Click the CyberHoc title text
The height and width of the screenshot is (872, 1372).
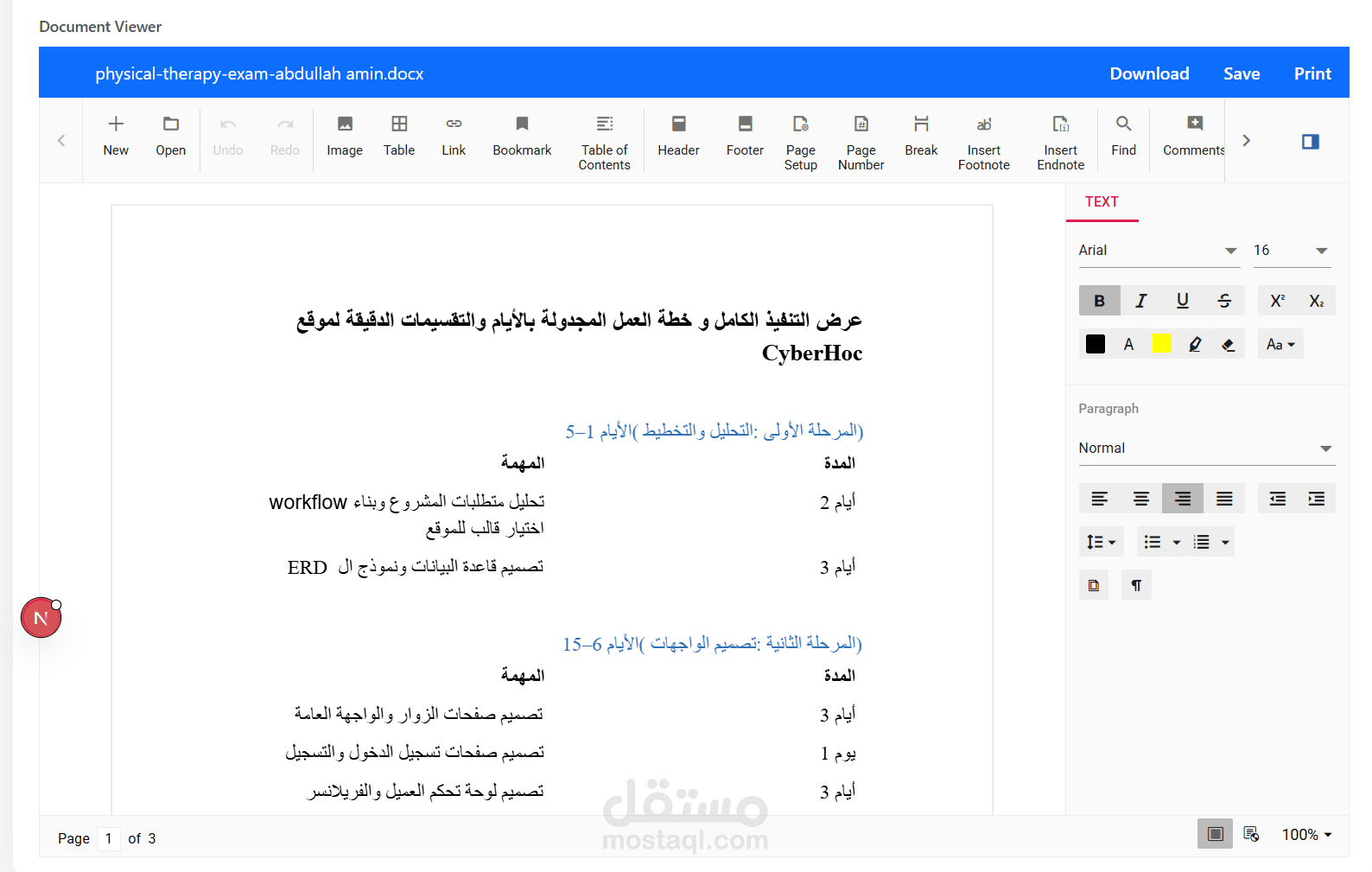point(812,353)
